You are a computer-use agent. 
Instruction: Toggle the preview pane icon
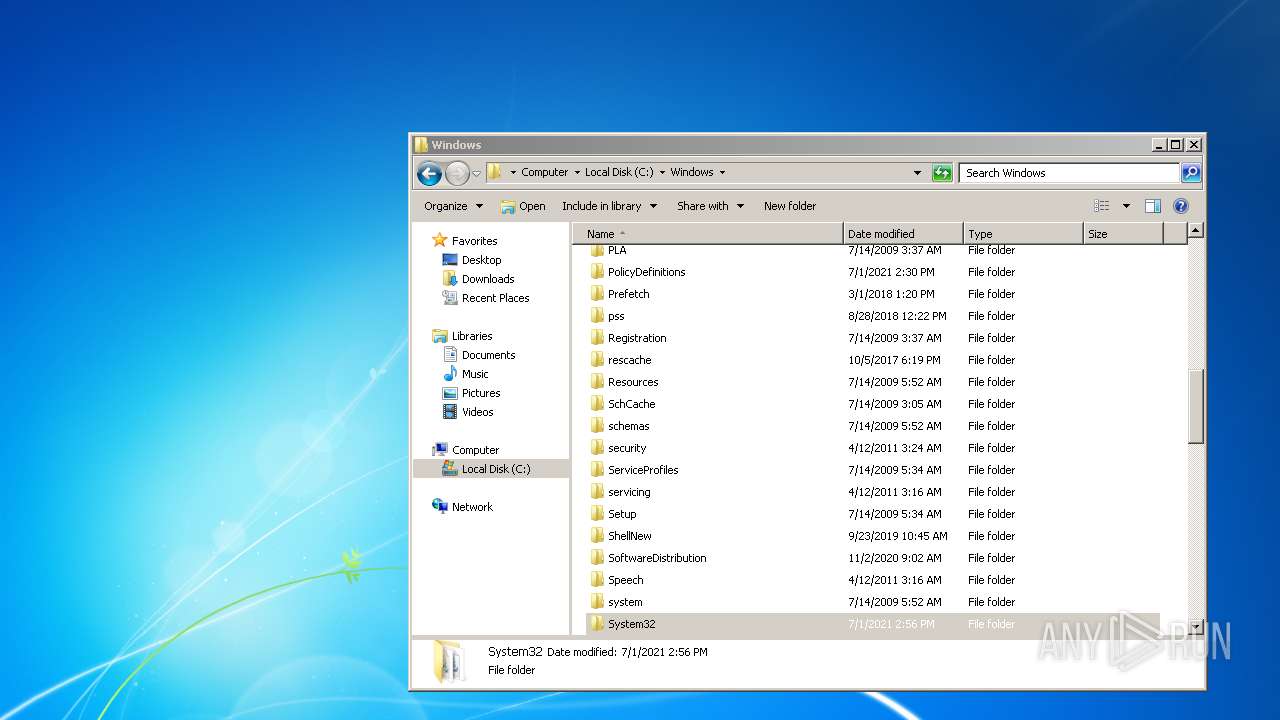1153,206
